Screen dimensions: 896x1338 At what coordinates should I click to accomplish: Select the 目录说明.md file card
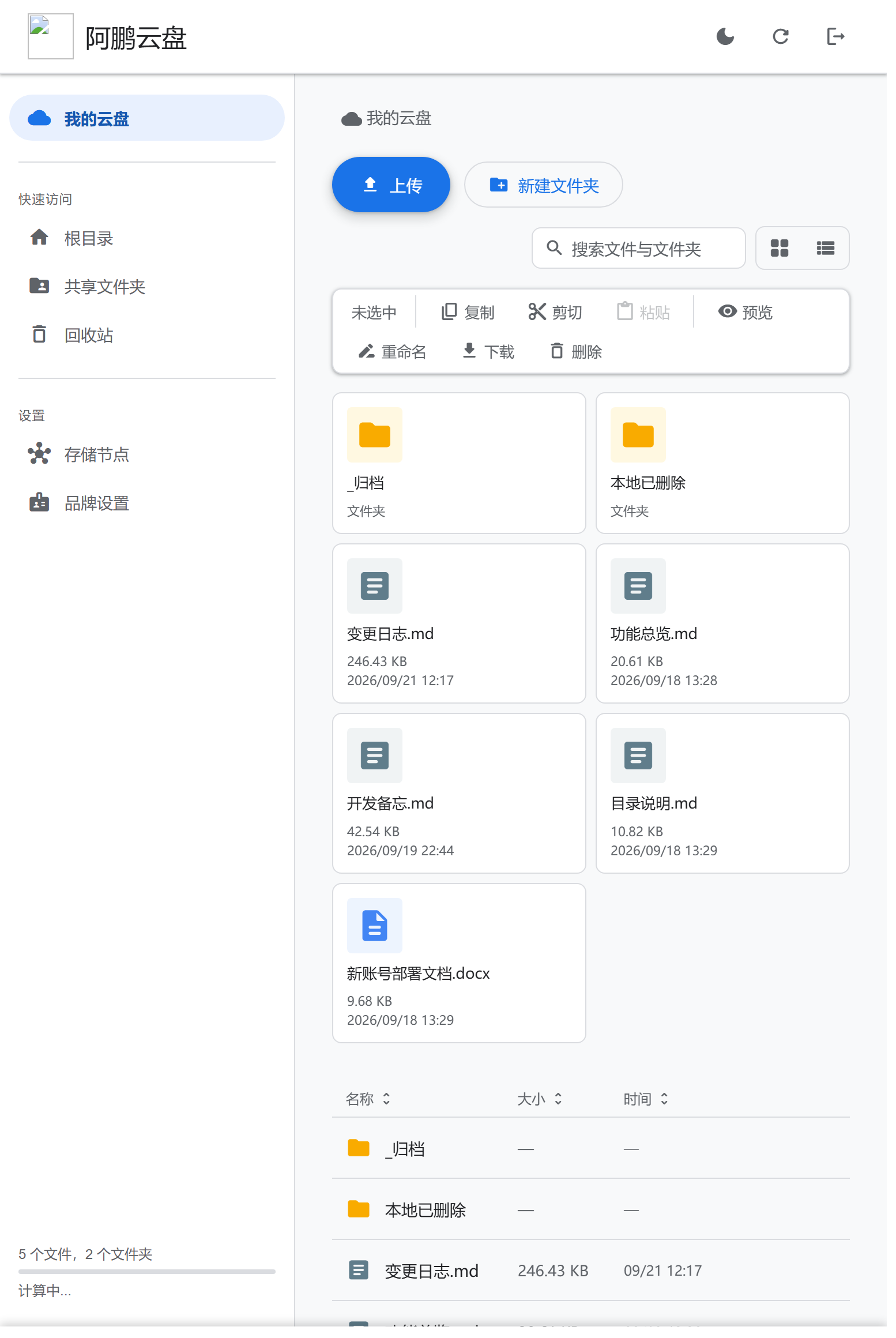pyautogui.click(x=722, y=793)
